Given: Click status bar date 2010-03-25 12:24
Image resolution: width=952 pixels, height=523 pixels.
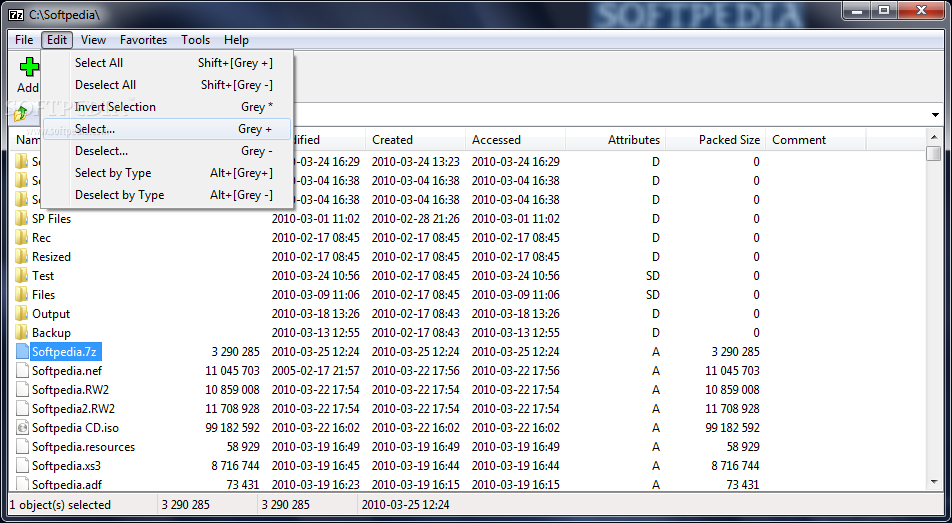Looking at the screenshot, I should pyautogui.click(x=406, y=505).
